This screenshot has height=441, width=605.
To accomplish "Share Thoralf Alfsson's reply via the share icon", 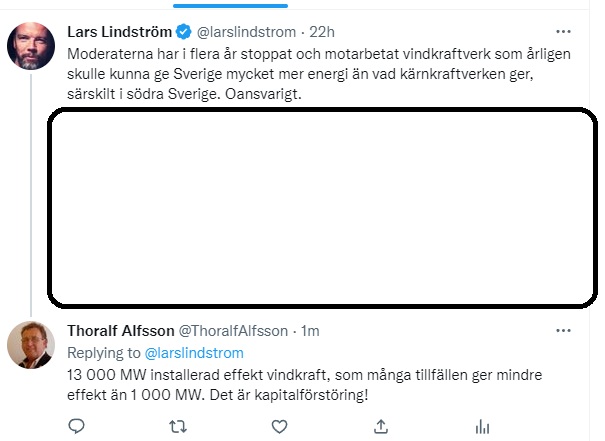I will (381, 427).
